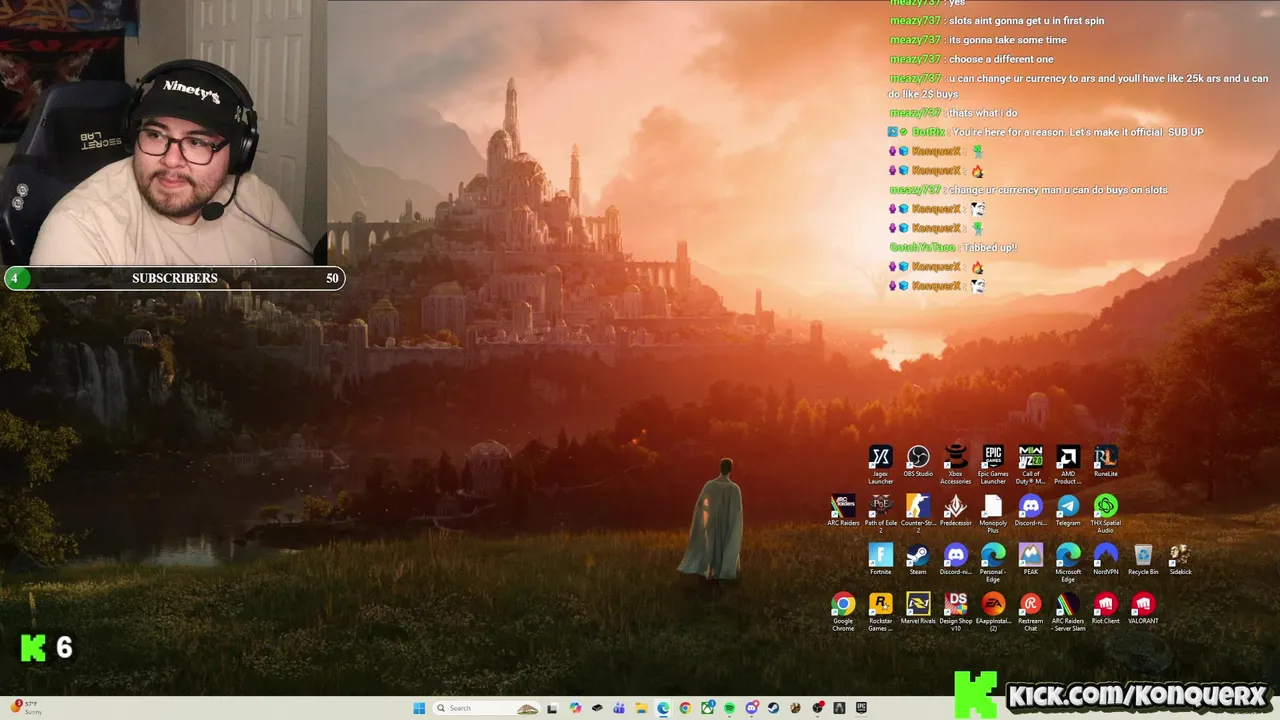
Task: Open the weather widget showing Sunny
Action: click(28, 708)
